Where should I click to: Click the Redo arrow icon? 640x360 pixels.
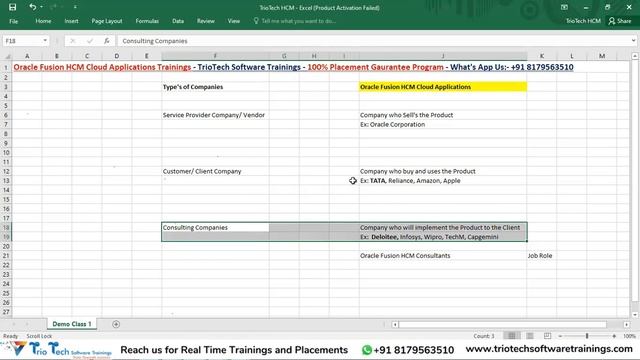click(x=53, y=7)
